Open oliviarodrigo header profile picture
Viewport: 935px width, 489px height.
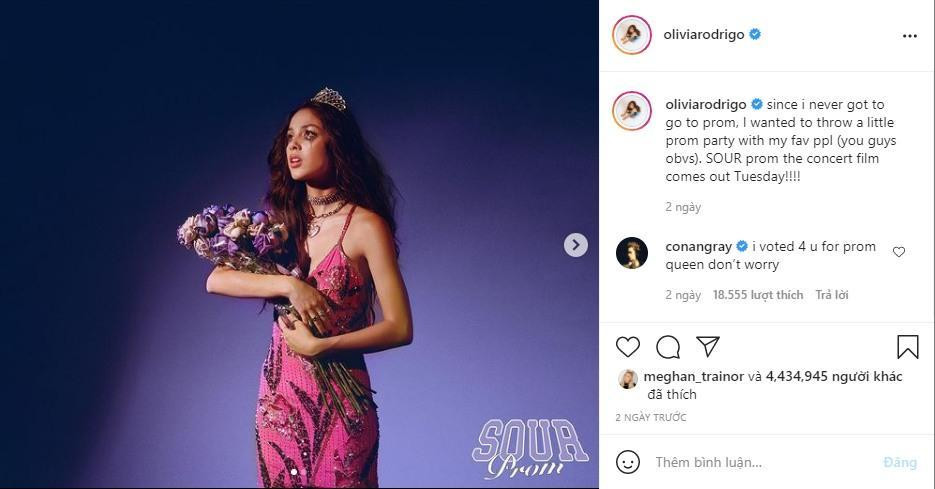click(x=632, y=35)
